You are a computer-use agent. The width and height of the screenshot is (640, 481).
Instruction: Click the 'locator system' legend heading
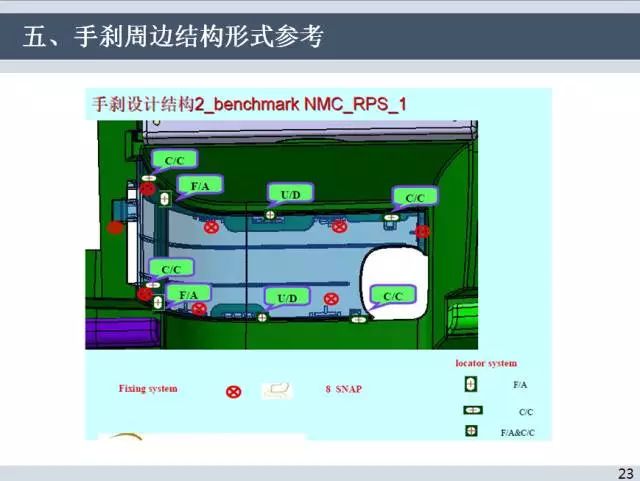click(x=486, y=363)
